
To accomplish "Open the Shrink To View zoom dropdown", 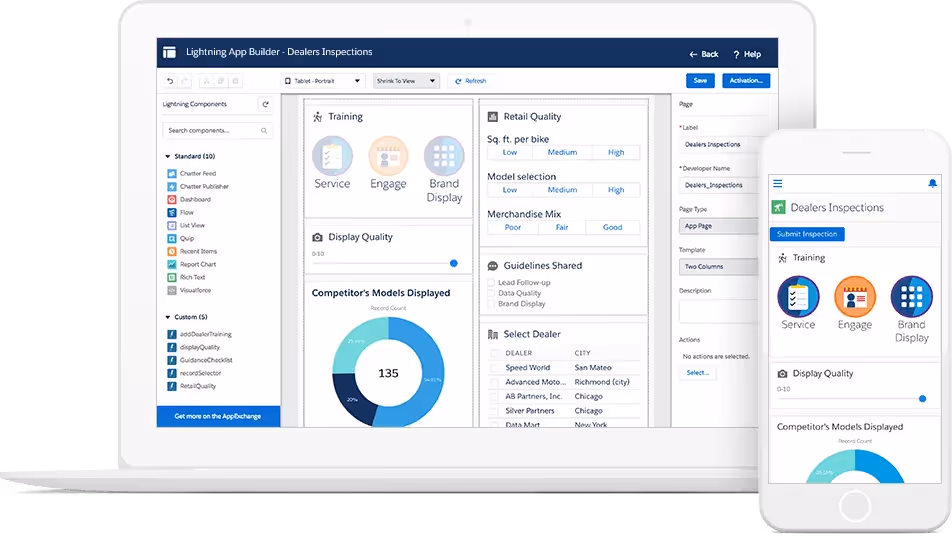I will click(x=406, y=81).
